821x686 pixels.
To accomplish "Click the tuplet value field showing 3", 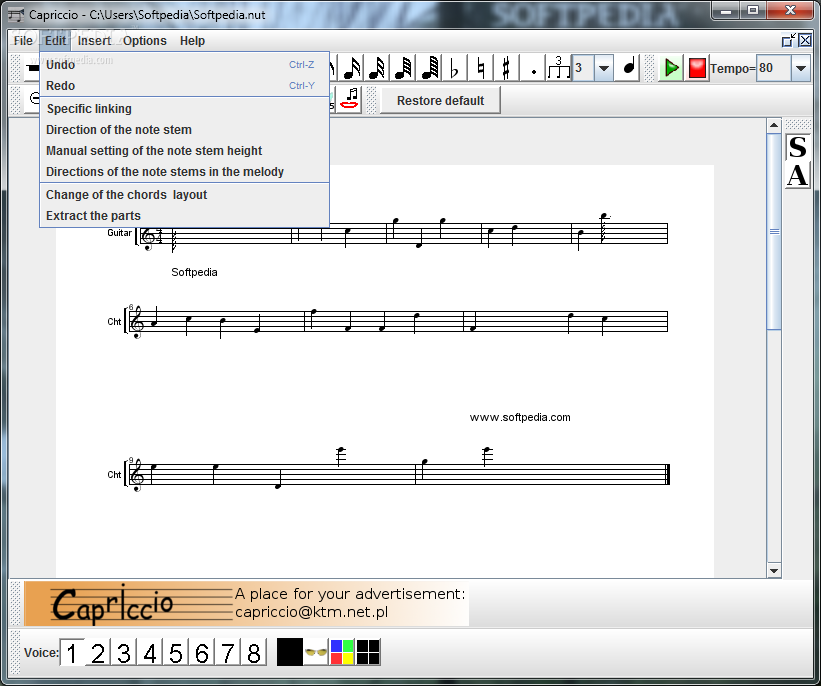I will click(x=583, y=68).
